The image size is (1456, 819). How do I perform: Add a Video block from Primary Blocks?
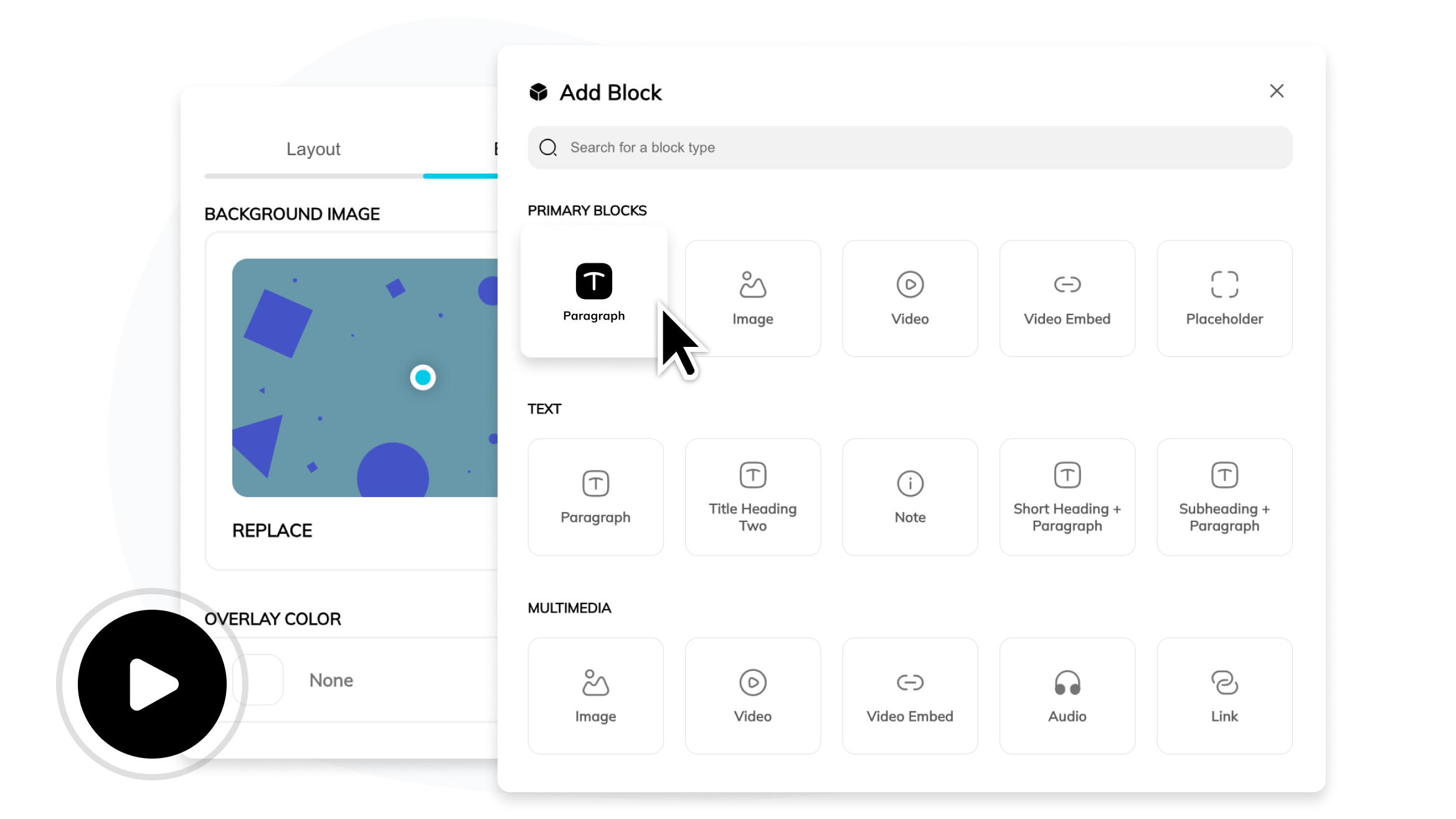point(909,298)
